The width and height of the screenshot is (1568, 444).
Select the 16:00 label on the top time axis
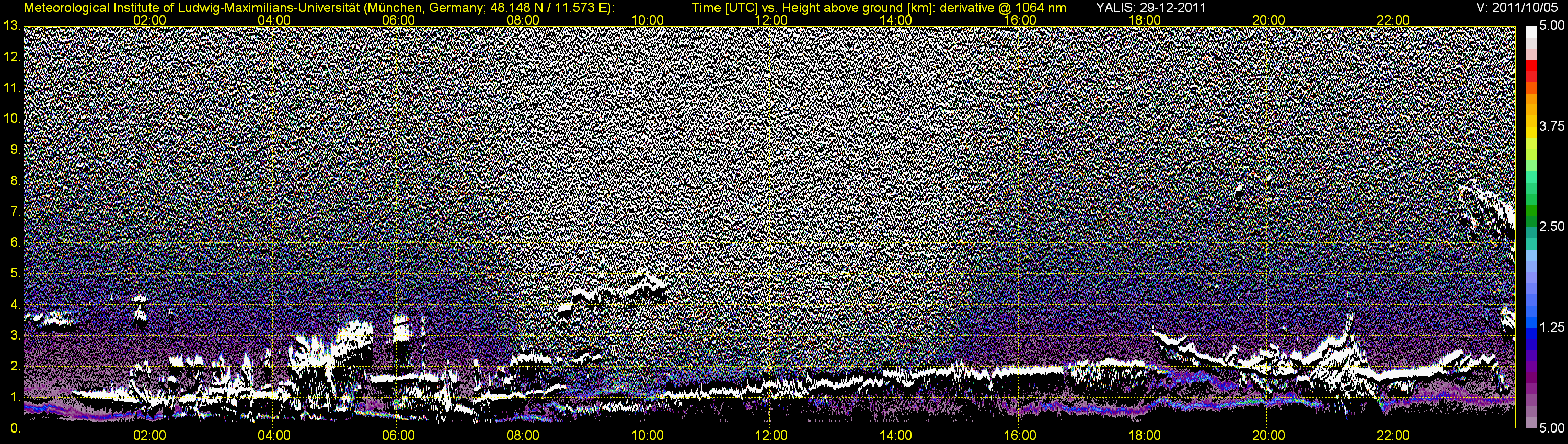pyautogui.click(x=1020, y=20)
